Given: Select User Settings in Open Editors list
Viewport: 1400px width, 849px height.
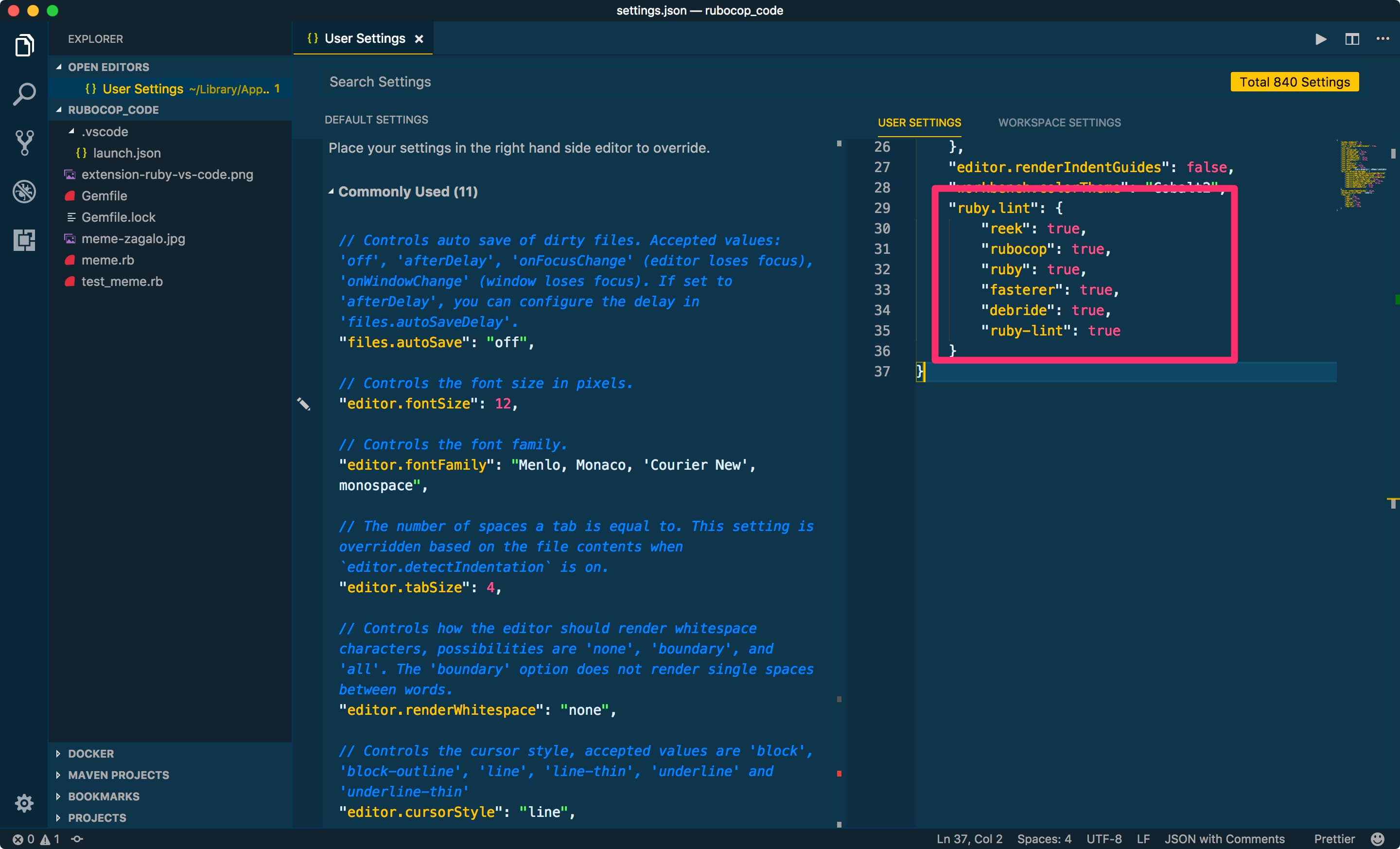Looking at the screenshot, I should tap(171, 88).
